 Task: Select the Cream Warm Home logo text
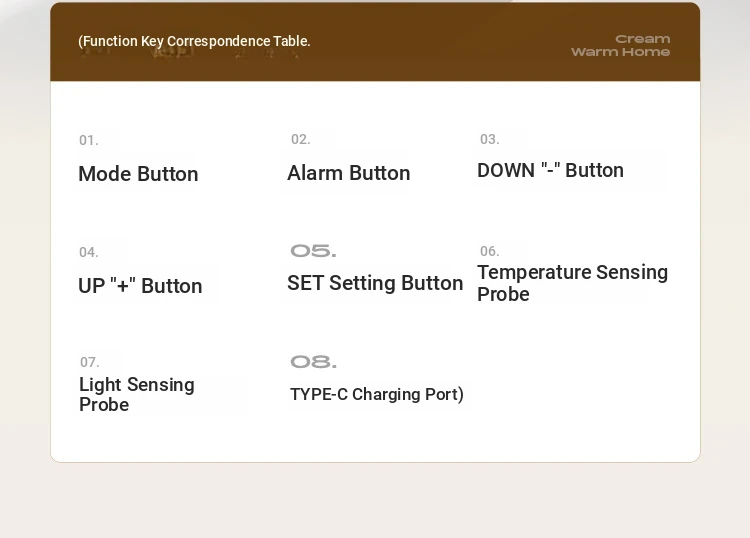(x=620, y=45)
